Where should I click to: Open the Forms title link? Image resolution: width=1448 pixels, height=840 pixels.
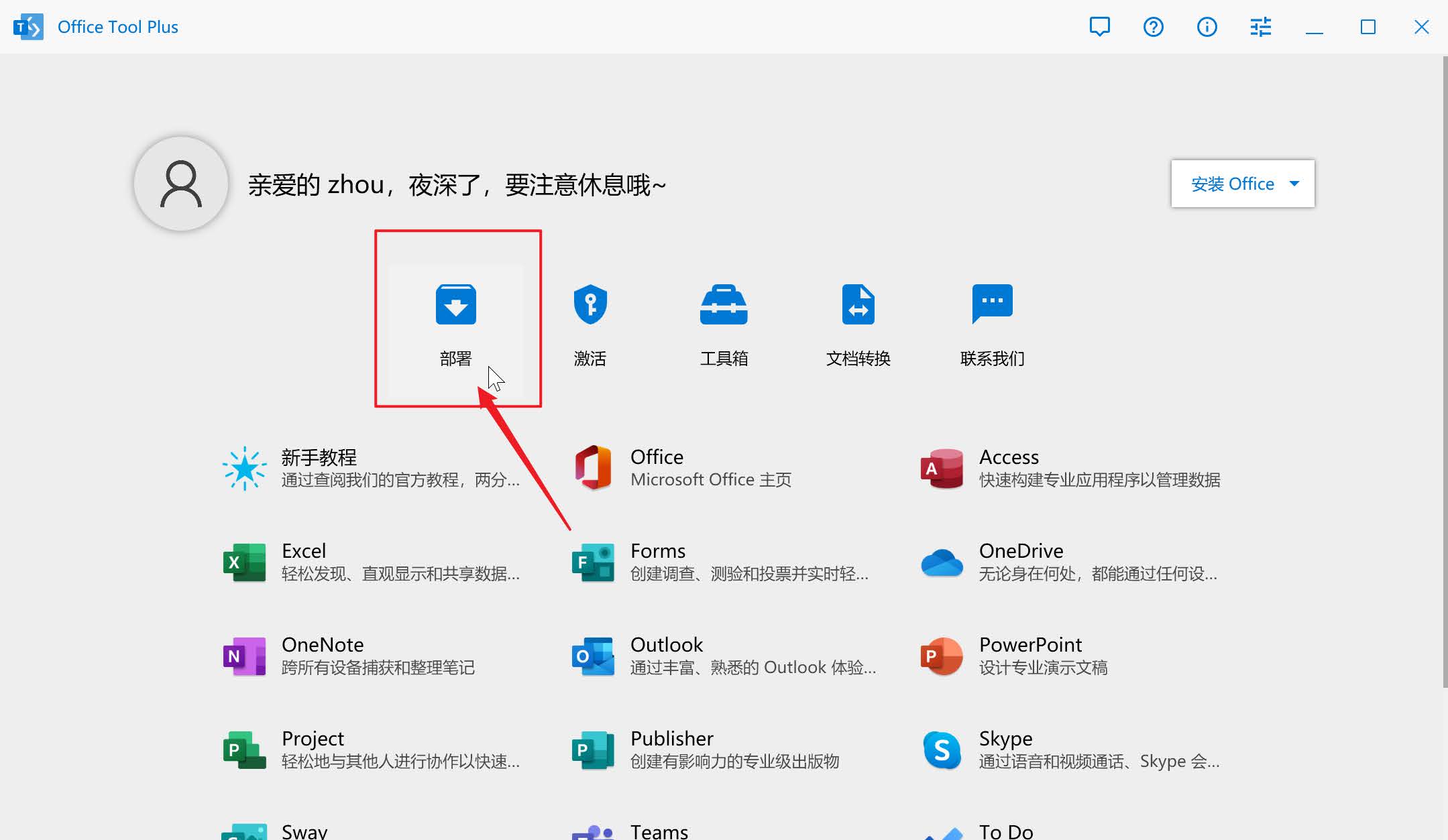click(x=658, y=551)
